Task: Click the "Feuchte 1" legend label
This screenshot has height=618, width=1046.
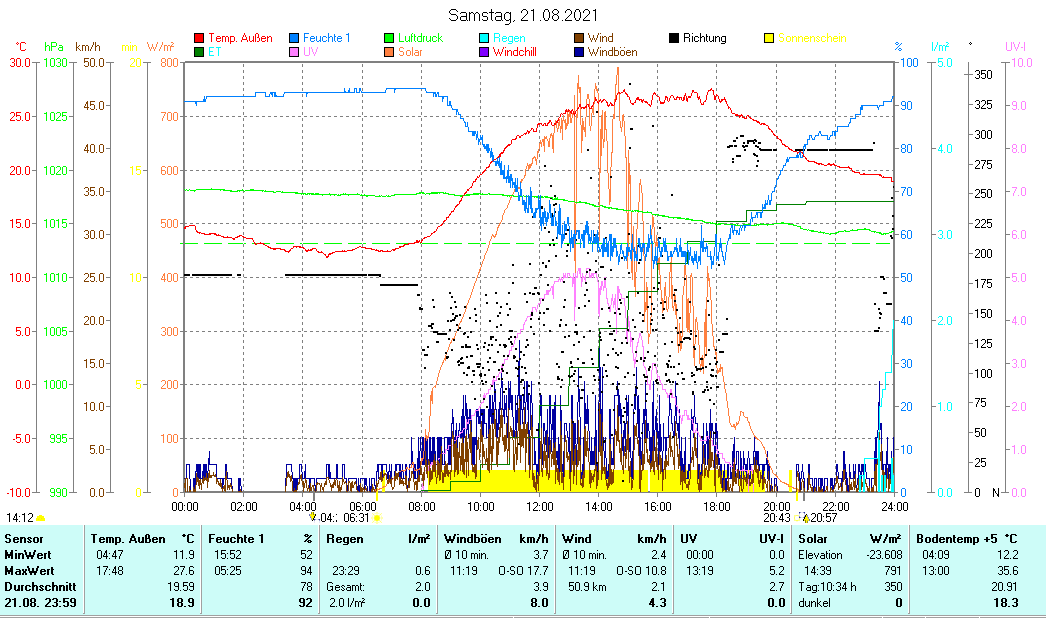Action: coord(326,38)
